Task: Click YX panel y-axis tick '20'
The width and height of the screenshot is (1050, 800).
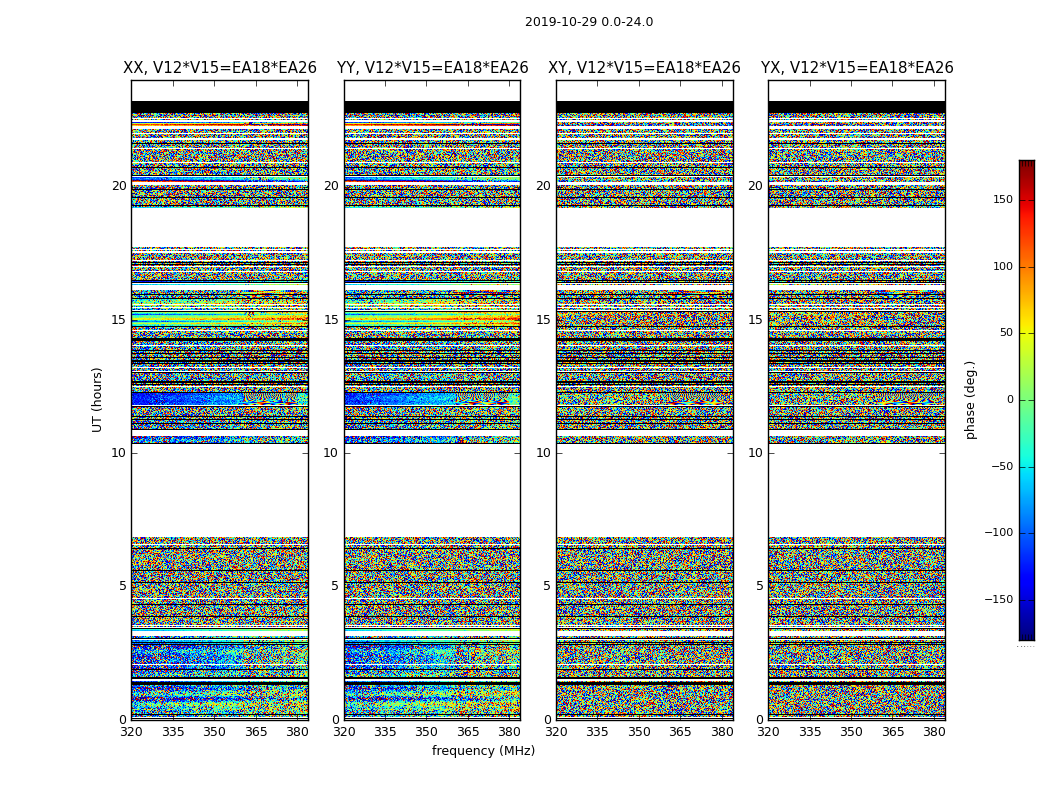Action: point(755,186)
